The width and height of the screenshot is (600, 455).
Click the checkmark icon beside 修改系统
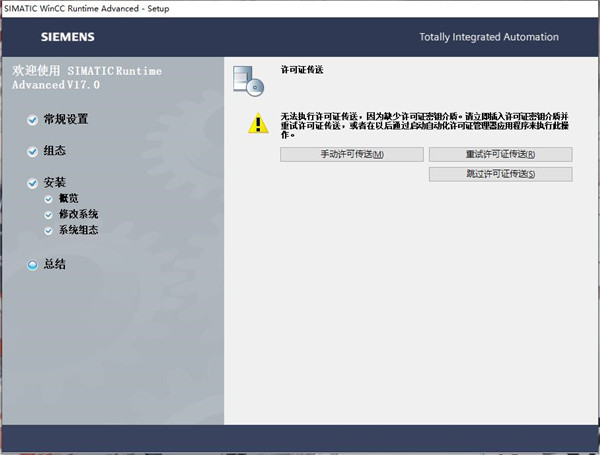(48, 215)
